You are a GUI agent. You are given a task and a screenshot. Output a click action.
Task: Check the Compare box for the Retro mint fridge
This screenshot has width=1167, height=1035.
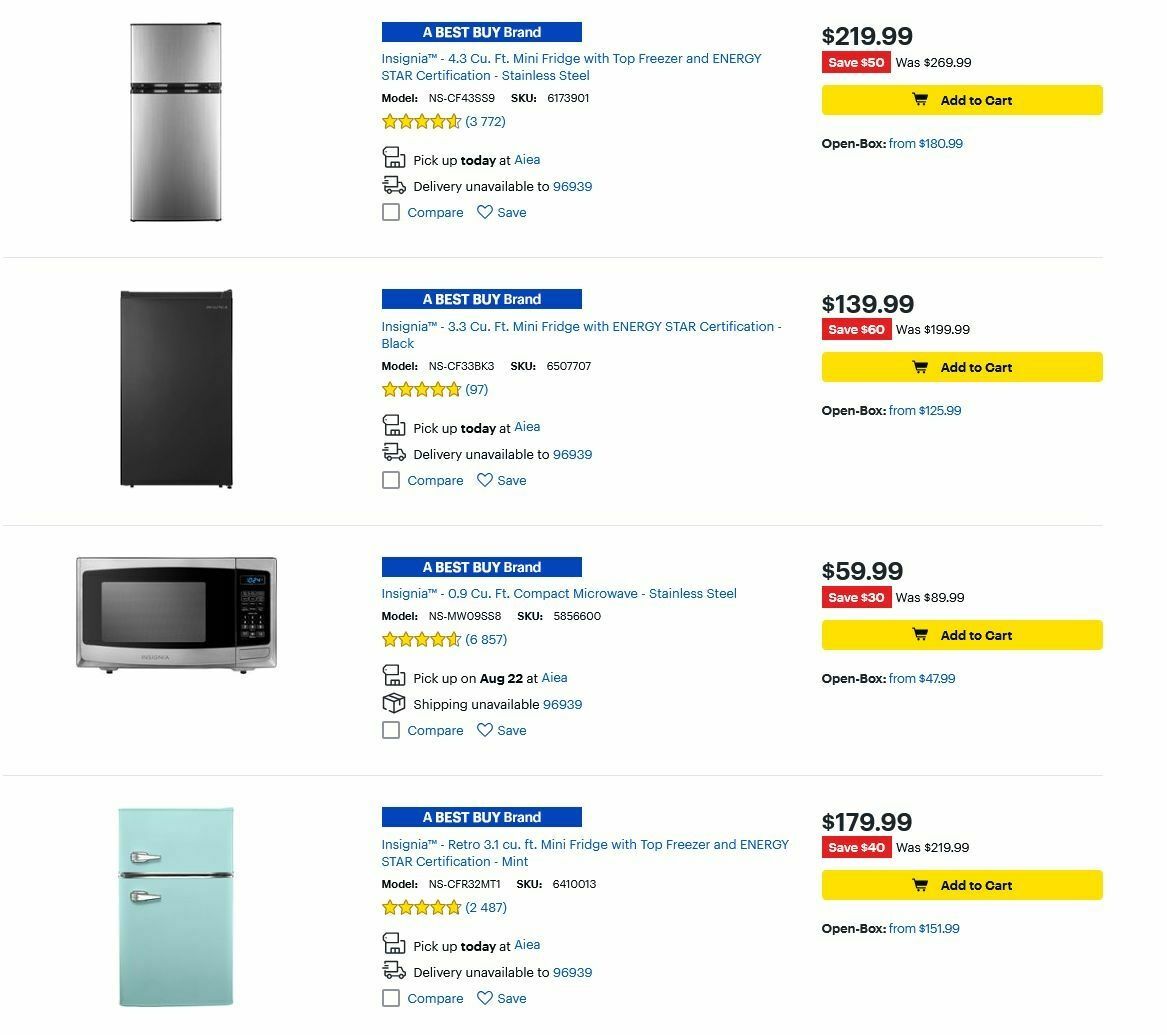(x=390, y=997)
